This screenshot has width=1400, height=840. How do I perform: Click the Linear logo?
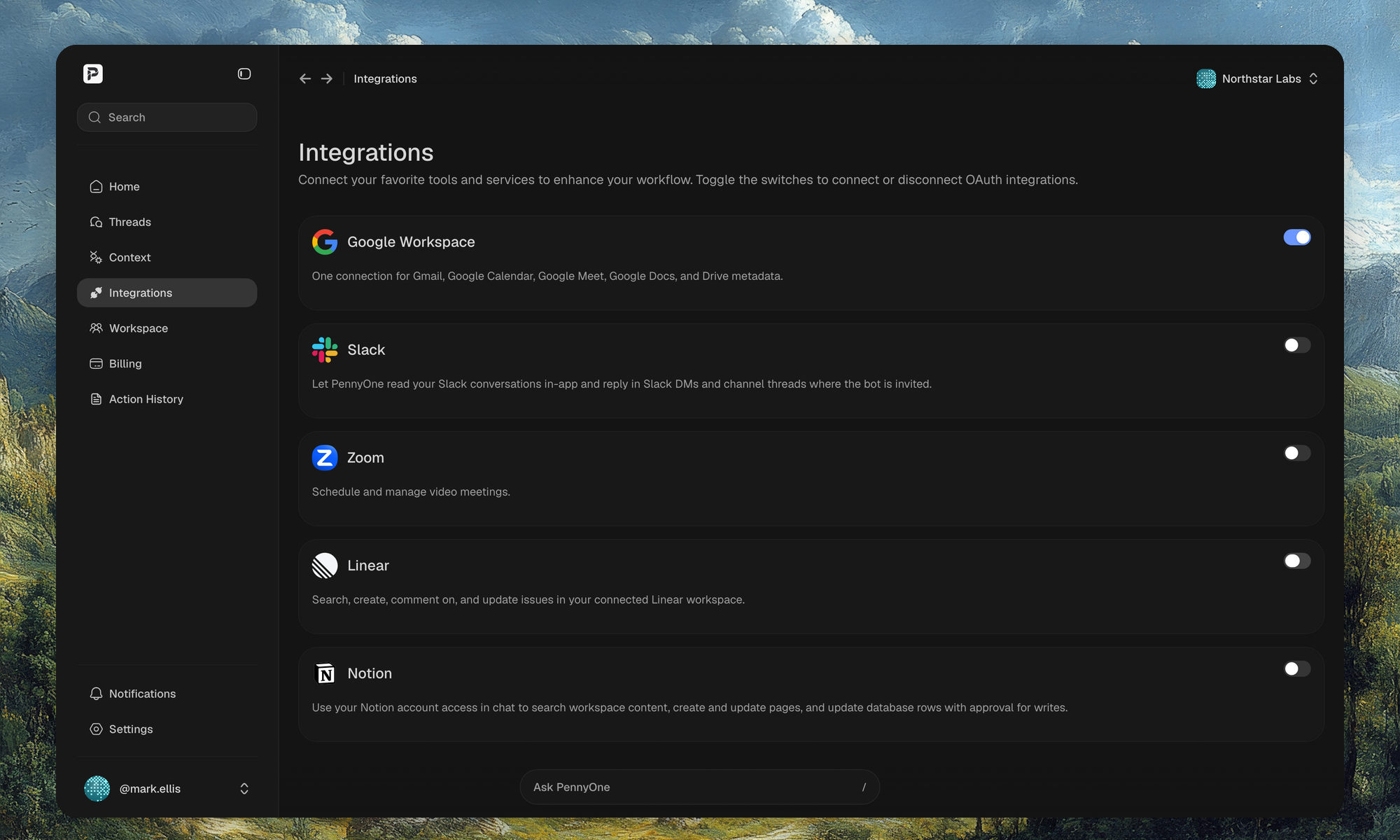point(325,565)
